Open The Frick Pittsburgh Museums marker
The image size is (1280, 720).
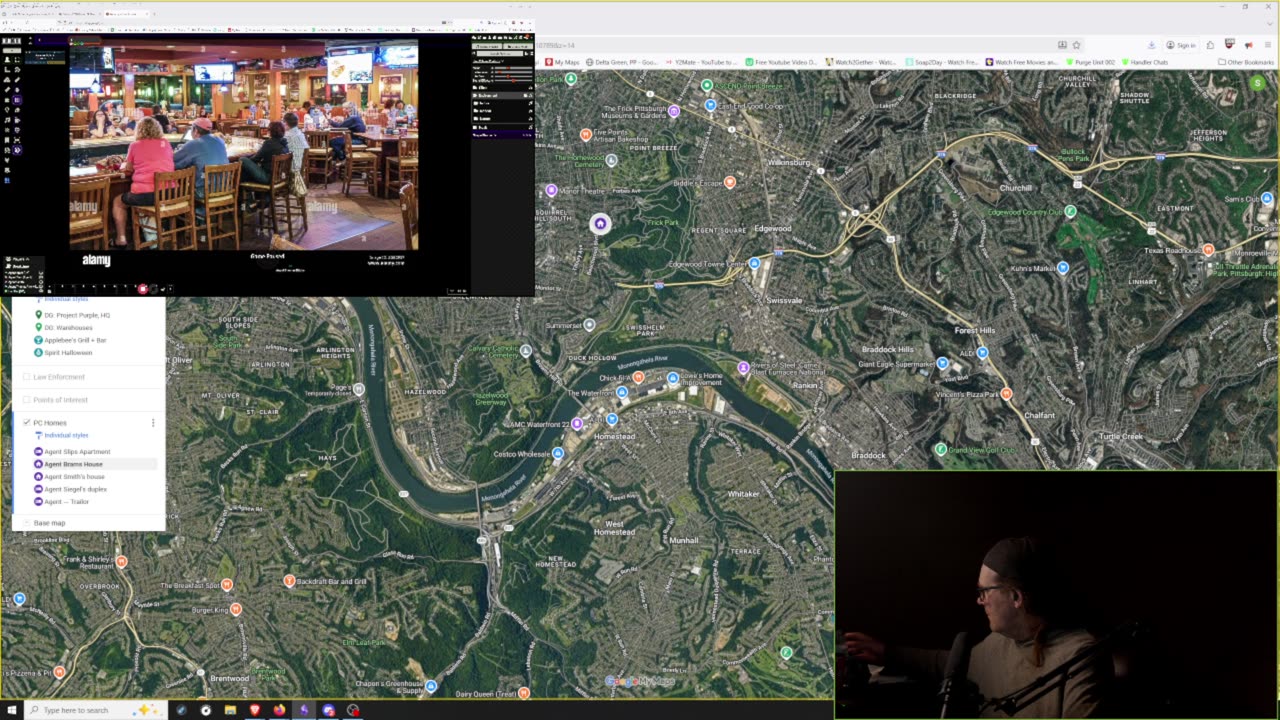(x=674, y=111)
